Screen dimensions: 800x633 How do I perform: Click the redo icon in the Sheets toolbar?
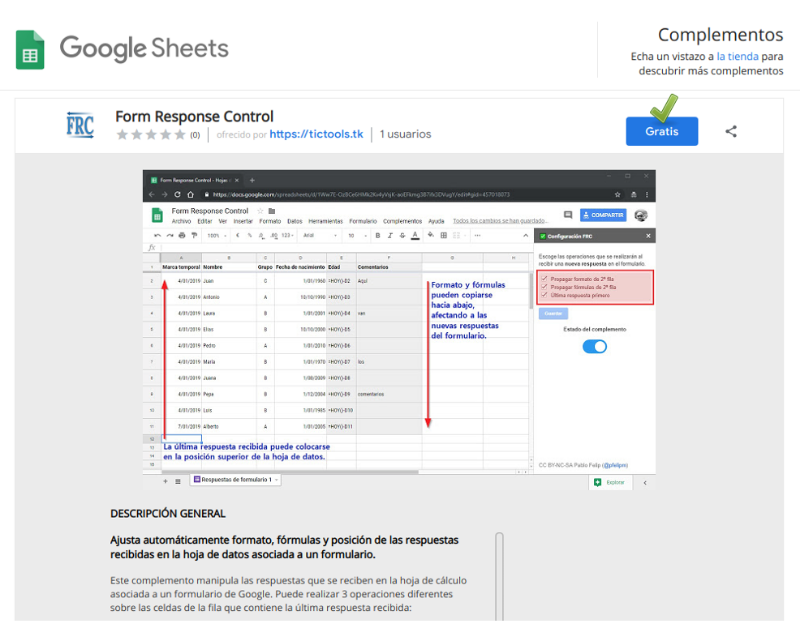[x=169, y=236]
